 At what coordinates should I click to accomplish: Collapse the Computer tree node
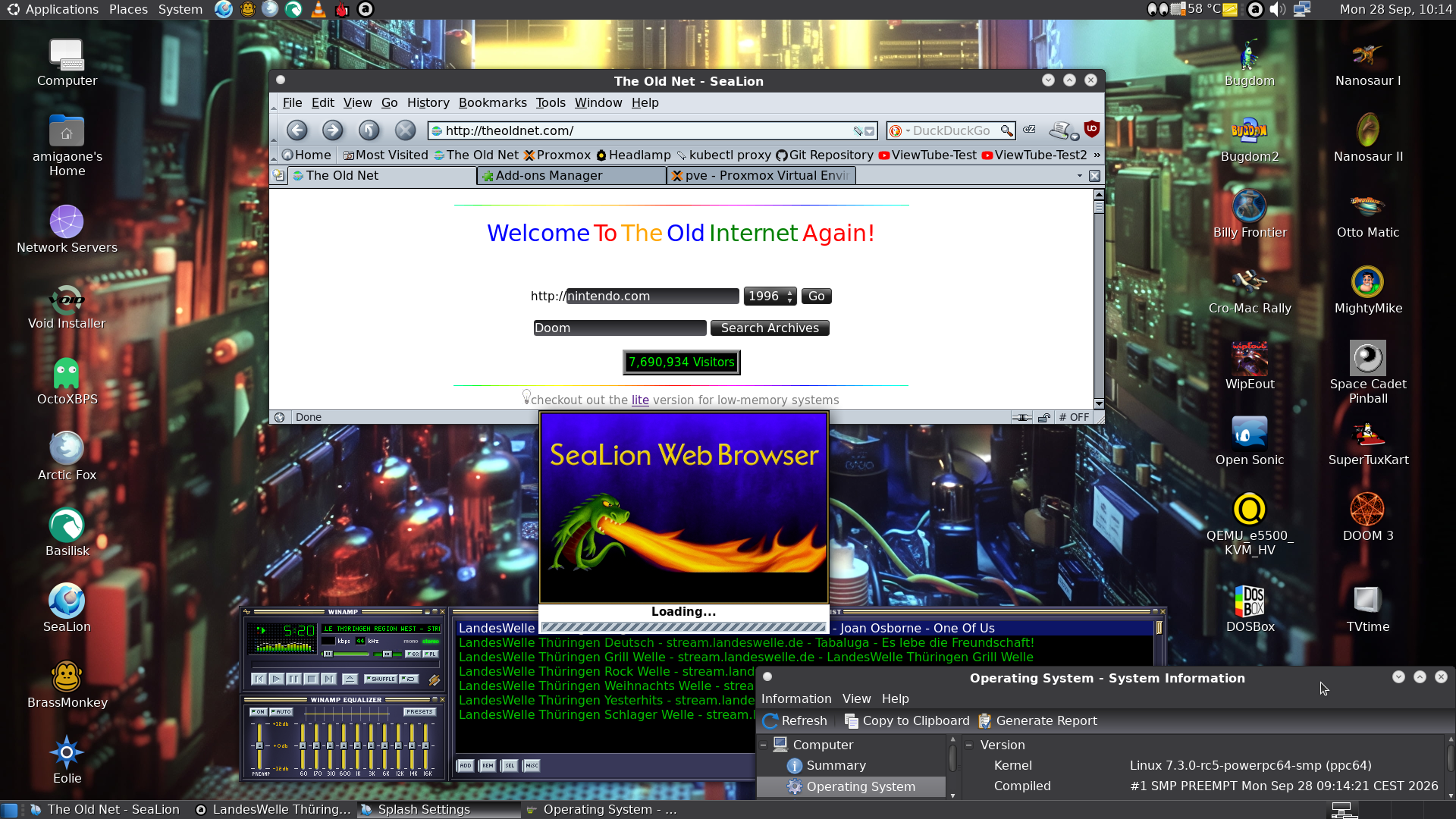[x=763, y=745]
